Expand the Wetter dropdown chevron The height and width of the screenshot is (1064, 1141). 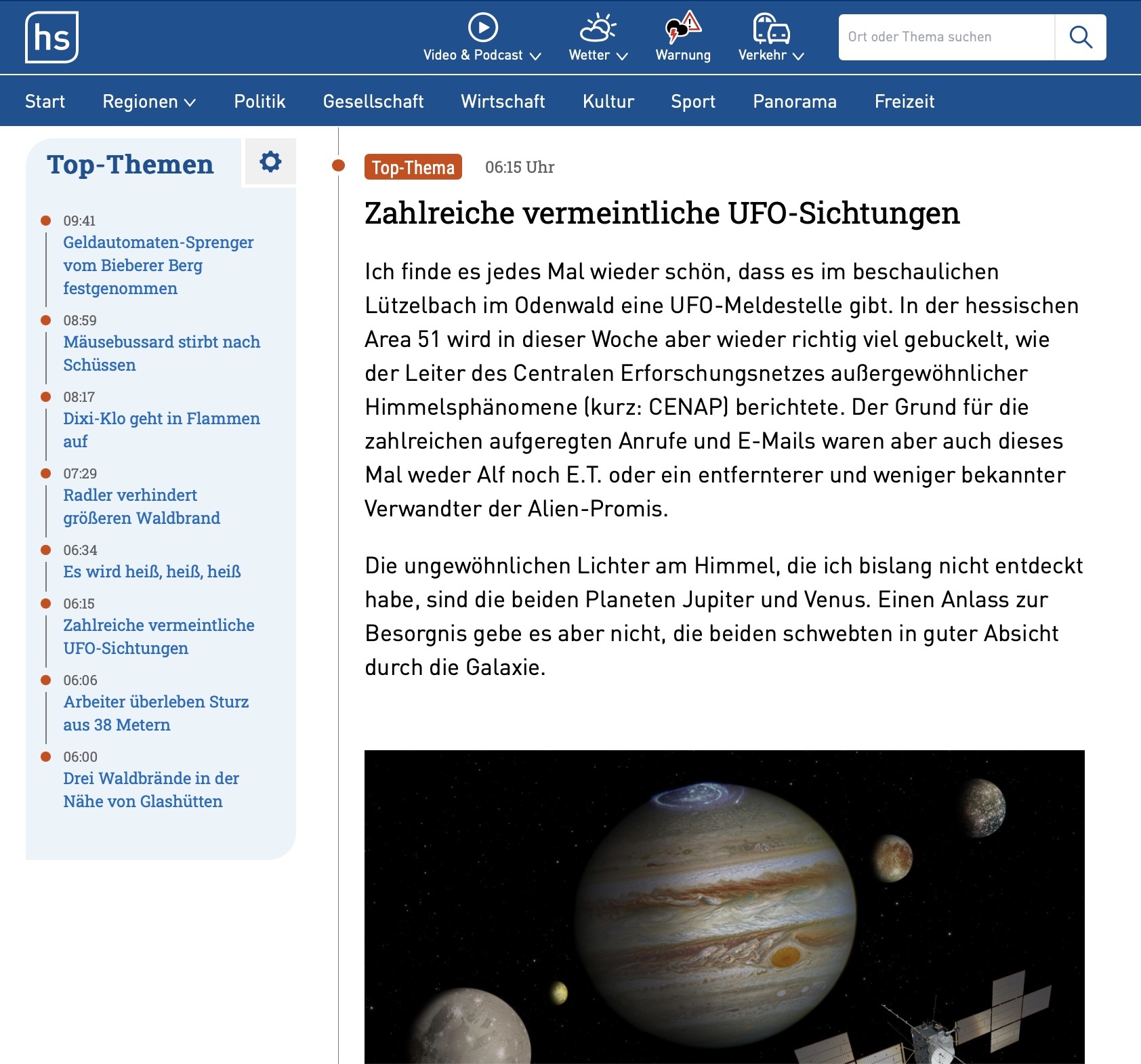coord(622,56)
